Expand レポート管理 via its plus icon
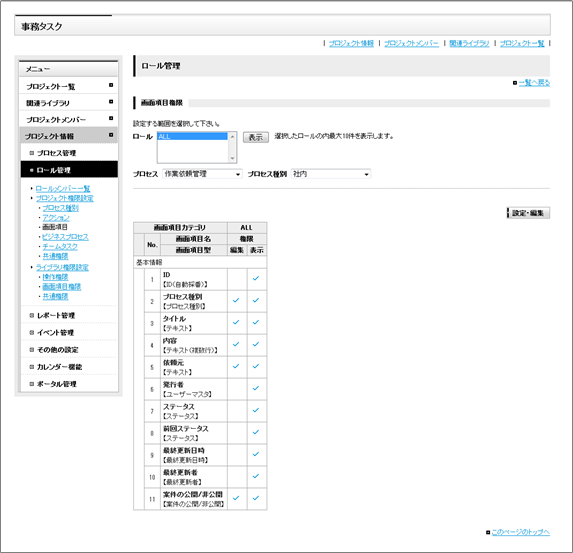Image resolution: width=573 pixels, height=553 pixels. (31, 315)
